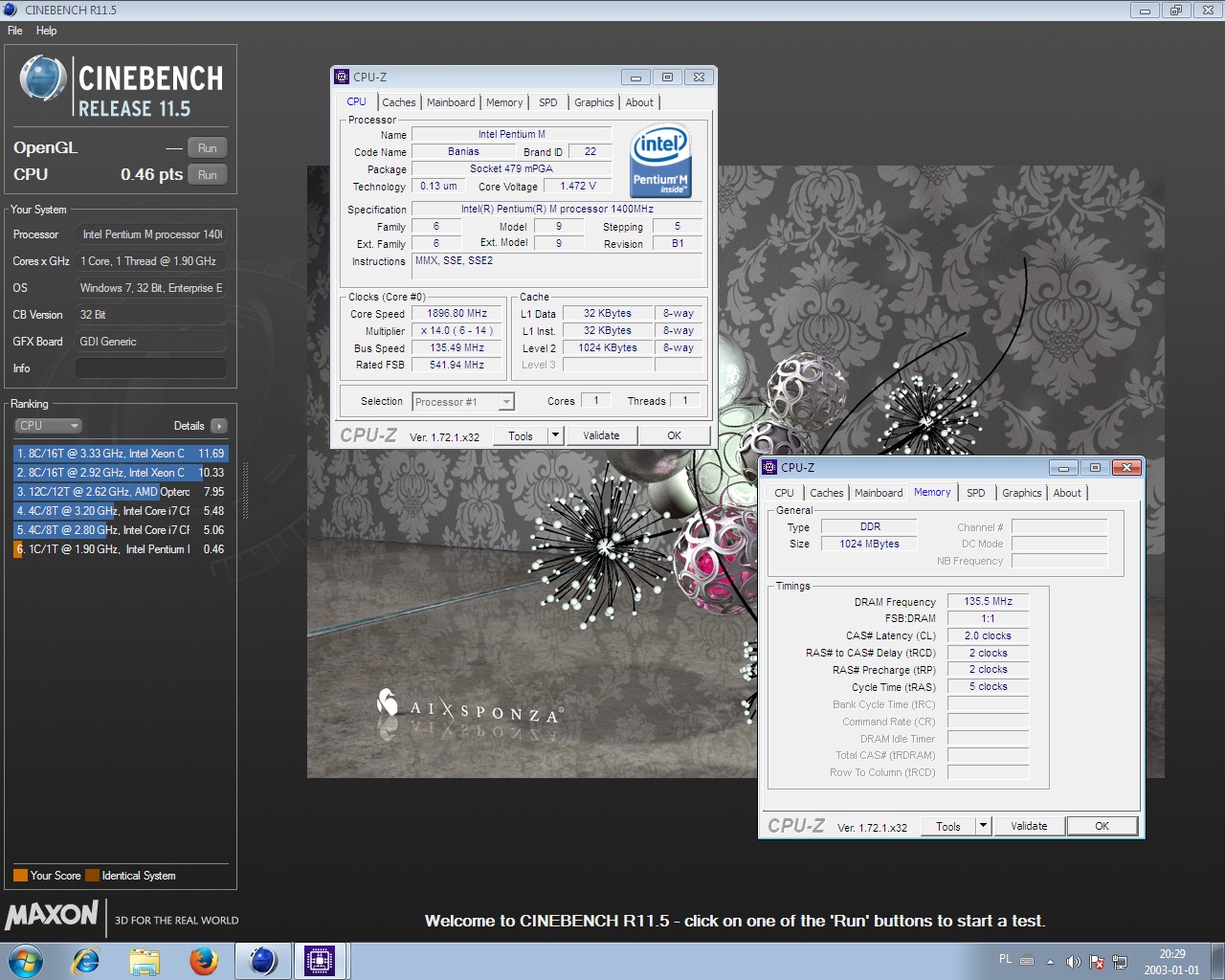Click the taskbar clock 20:29

pyautogui.click(x=1171, y=954)
